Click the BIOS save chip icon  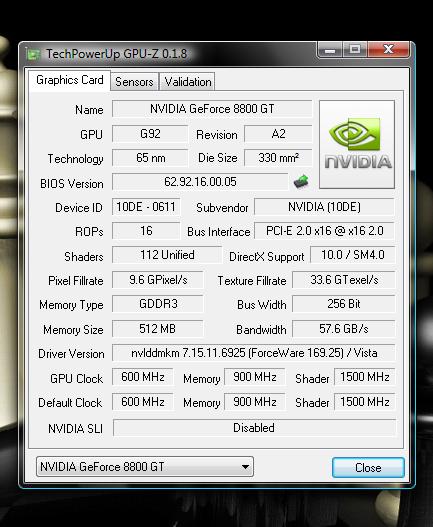click(301, 181)
